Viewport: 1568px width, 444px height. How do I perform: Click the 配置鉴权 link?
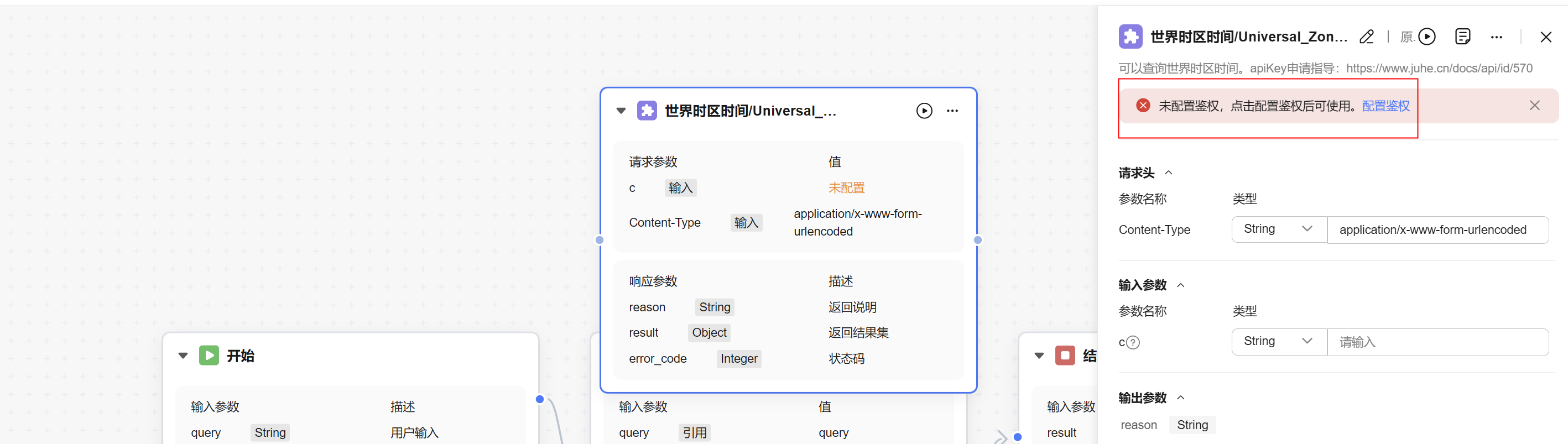1385,106
